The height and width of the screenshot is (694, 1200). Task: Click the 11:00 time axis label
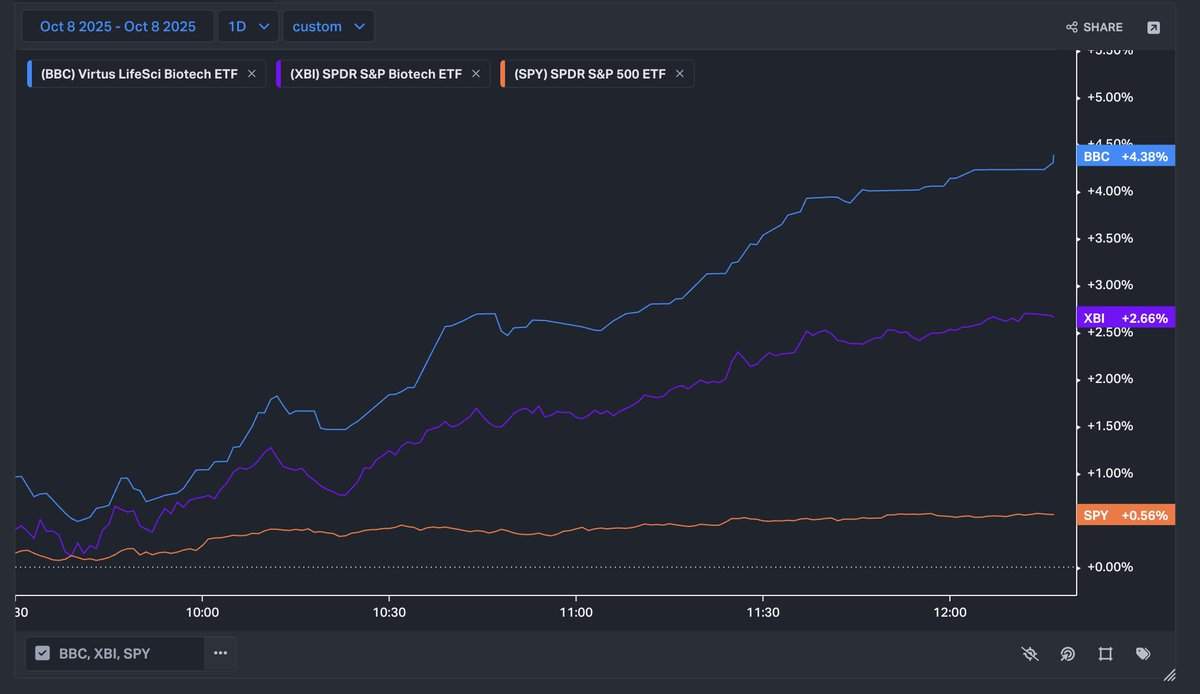(576, 611)
